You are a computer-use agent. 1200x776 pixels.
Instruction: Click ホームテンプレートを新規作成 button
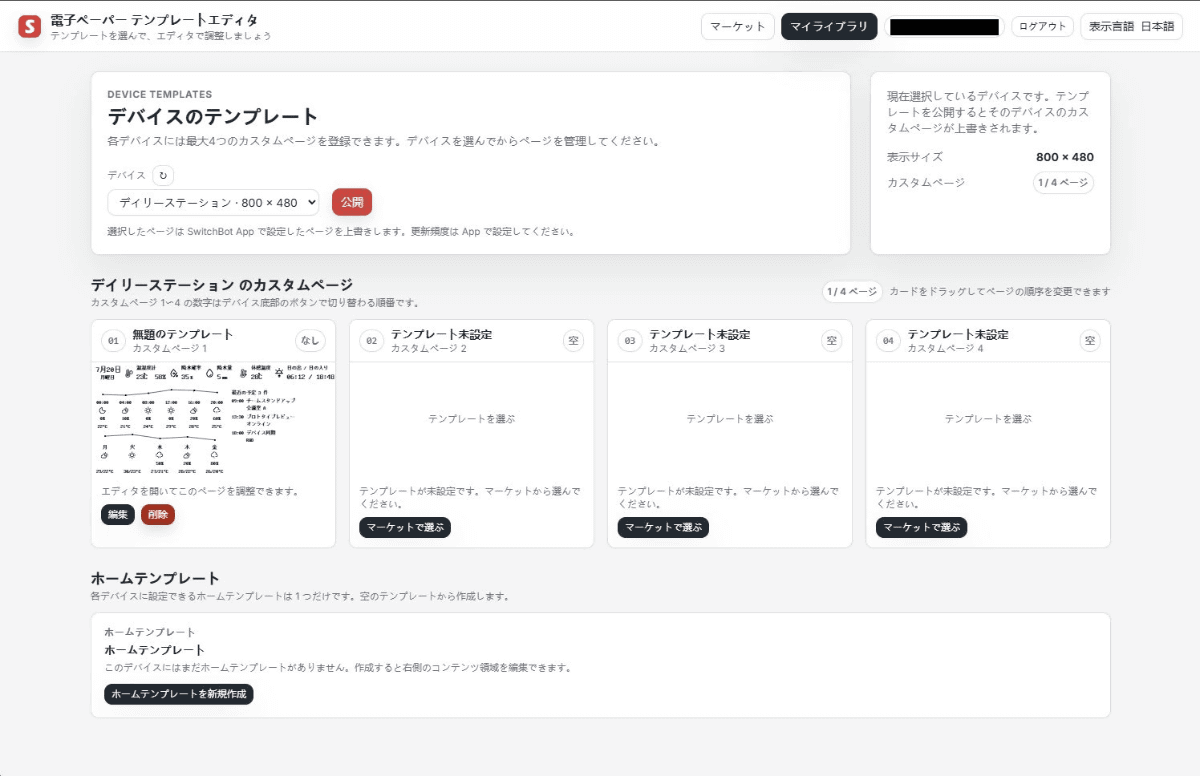[x=179, y=694]
